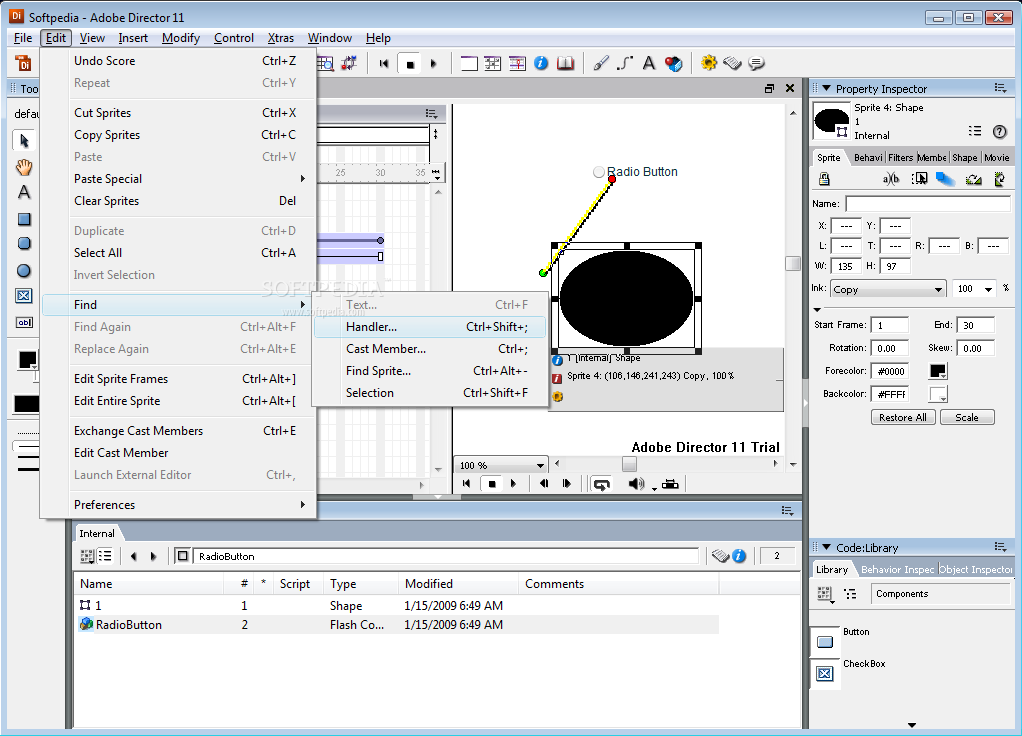Open the Cast window toolbar icon
The image size is (1022, 736).
click(x=493, y=63)
